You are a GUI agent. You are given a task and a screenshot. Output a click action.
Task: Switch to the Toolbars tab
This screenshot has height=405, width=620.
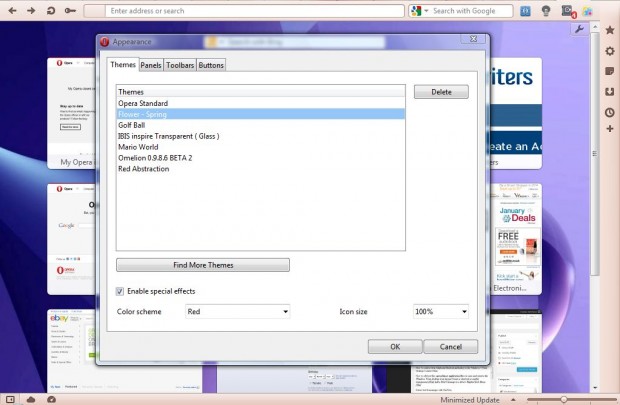(x=180, y=65)
